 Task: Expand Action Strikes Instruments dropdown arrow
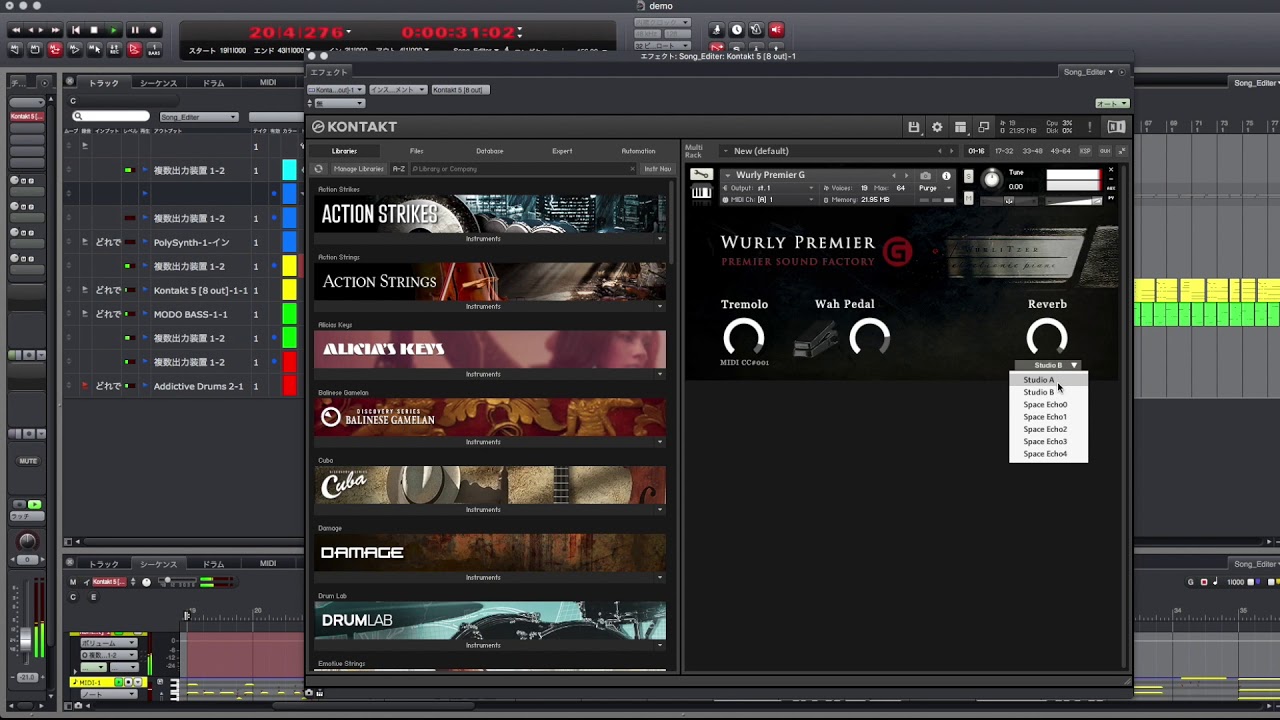(660, 239)
